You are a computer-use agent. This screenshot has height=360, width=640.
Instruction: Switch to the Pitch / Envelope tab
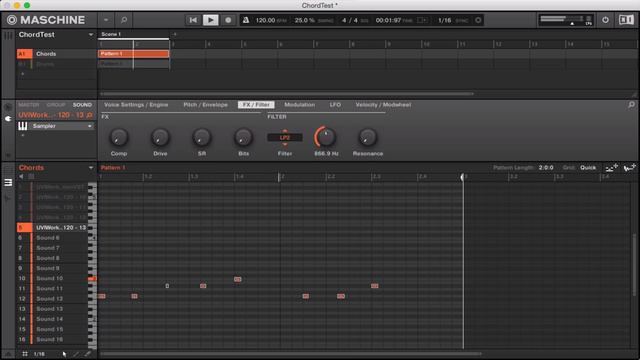[x=205, y=105]
